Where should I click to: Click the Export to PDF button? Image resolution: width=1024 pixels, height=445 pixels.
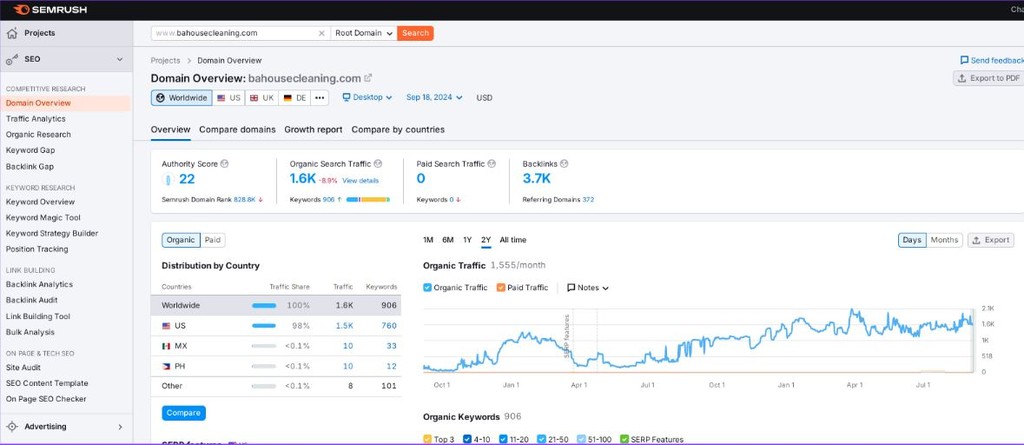click(x=988, y=78)
